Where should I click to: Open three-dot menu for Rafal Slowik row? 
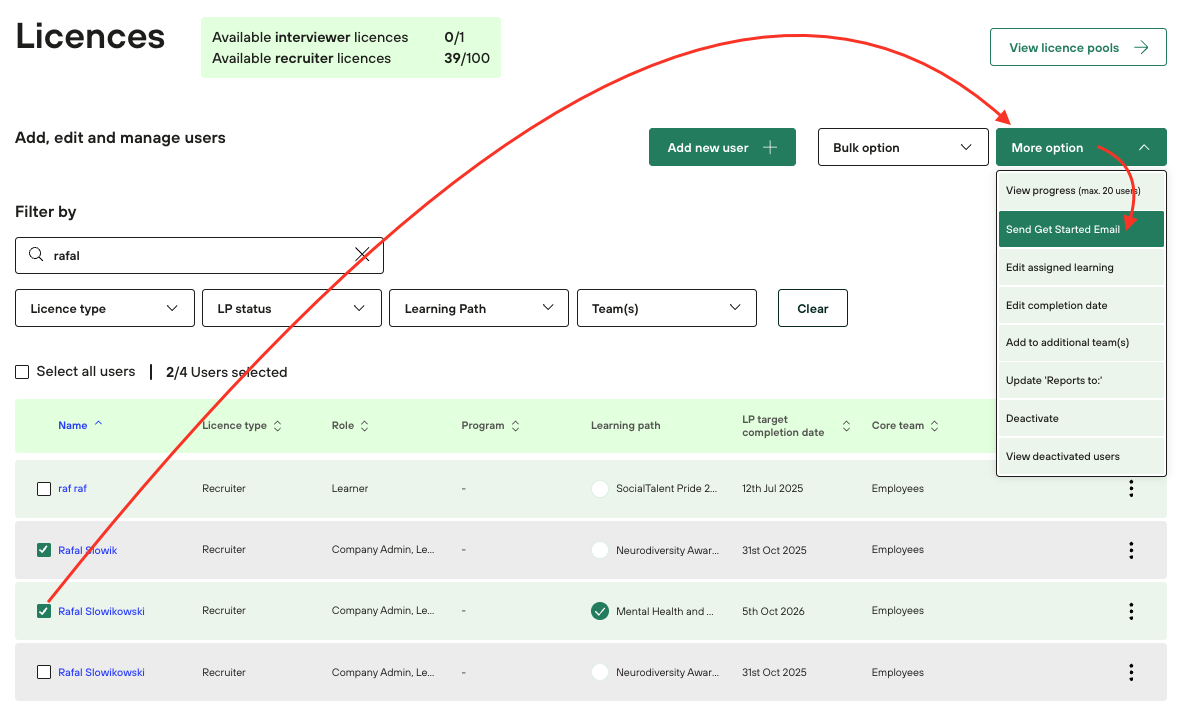tap(1131, 550)
